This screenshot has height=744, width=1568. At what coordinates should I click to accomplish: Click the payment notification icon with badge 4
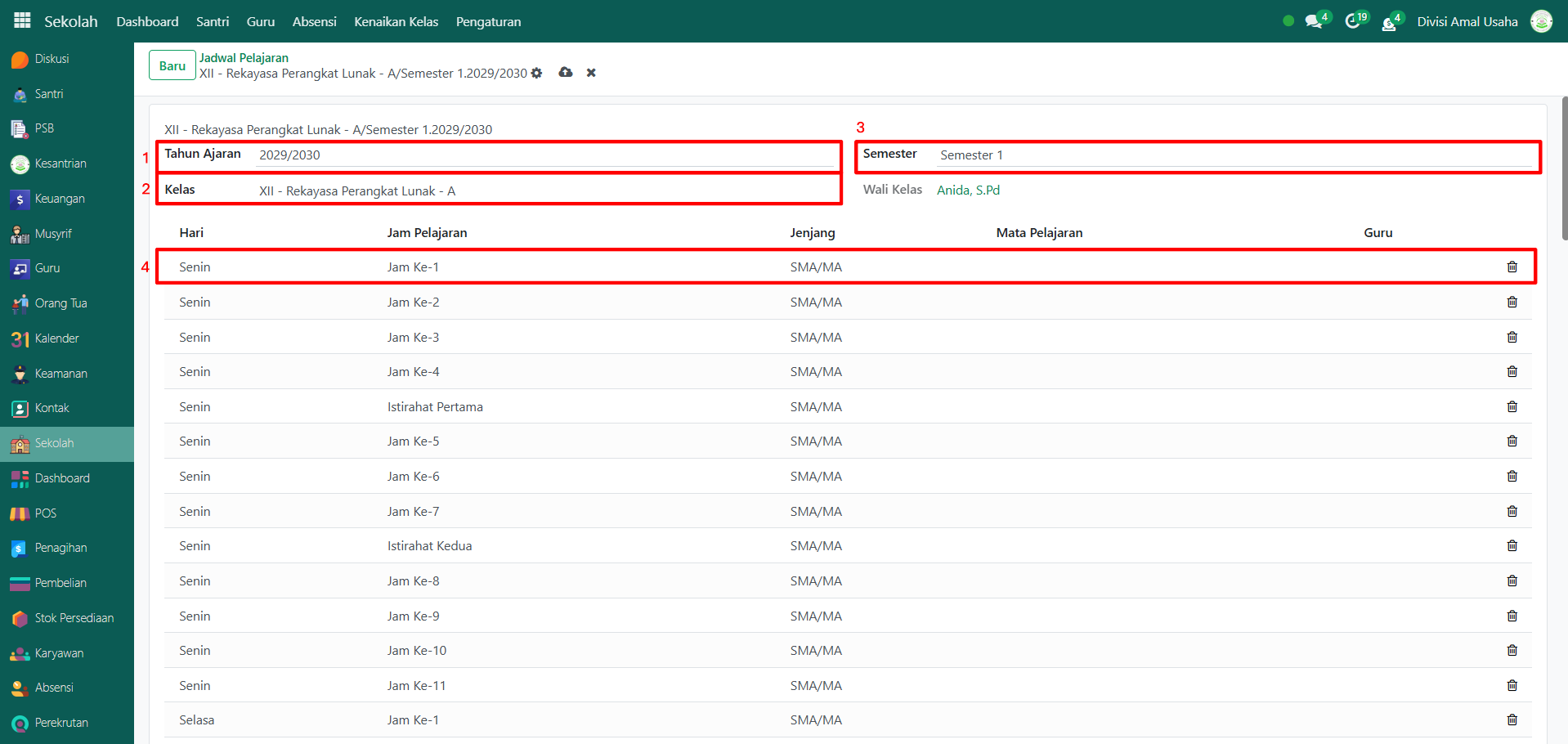pos(1389,22)
